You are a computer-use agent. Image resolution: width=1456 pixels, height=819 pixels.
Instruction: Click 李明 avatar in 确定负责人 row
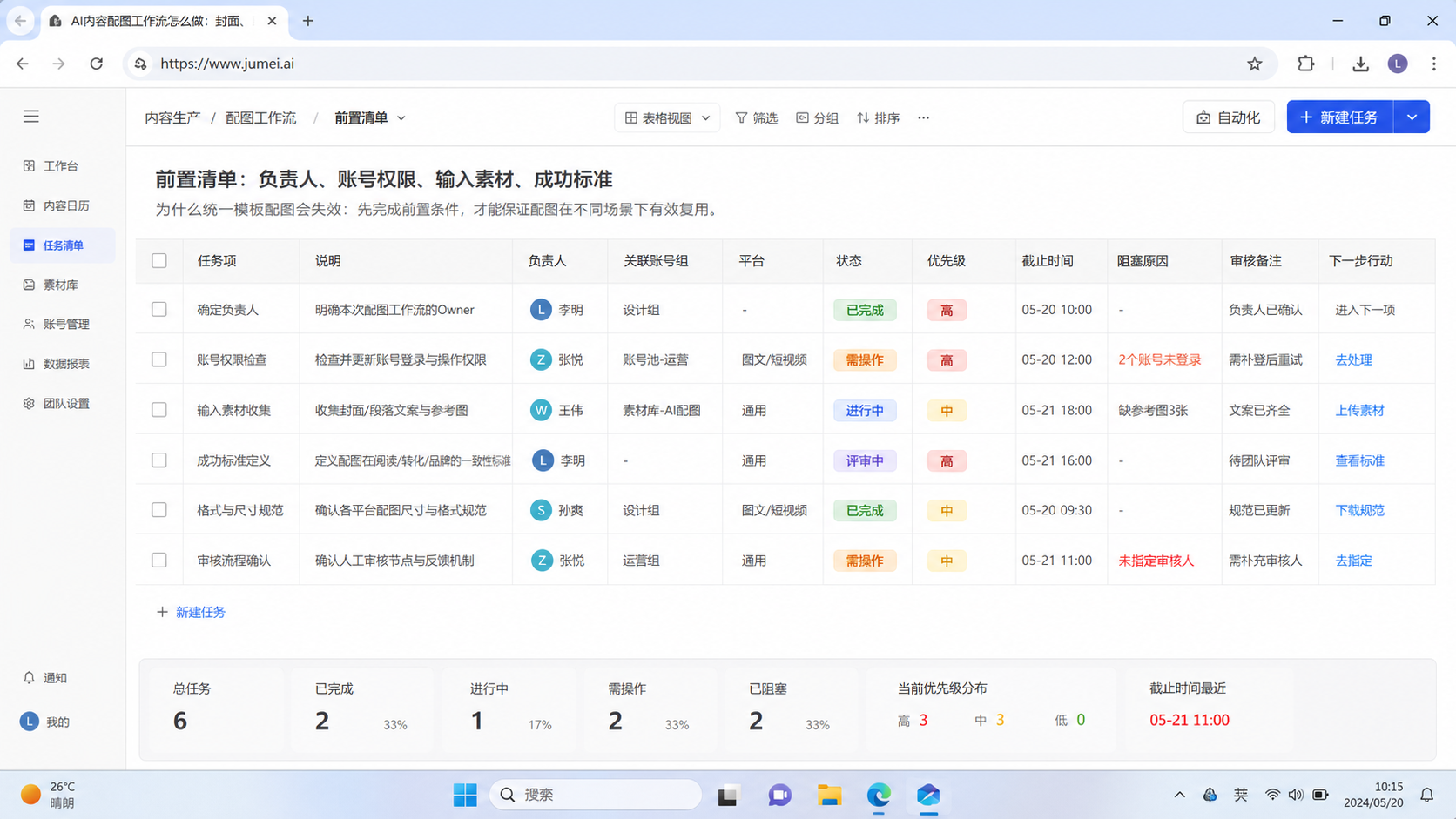pyautogui.click(x=541, y=309)
